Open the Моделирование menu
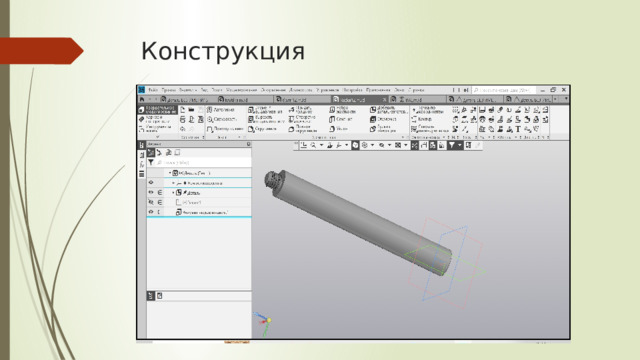640x360 pixels. (x=242, y=90)
